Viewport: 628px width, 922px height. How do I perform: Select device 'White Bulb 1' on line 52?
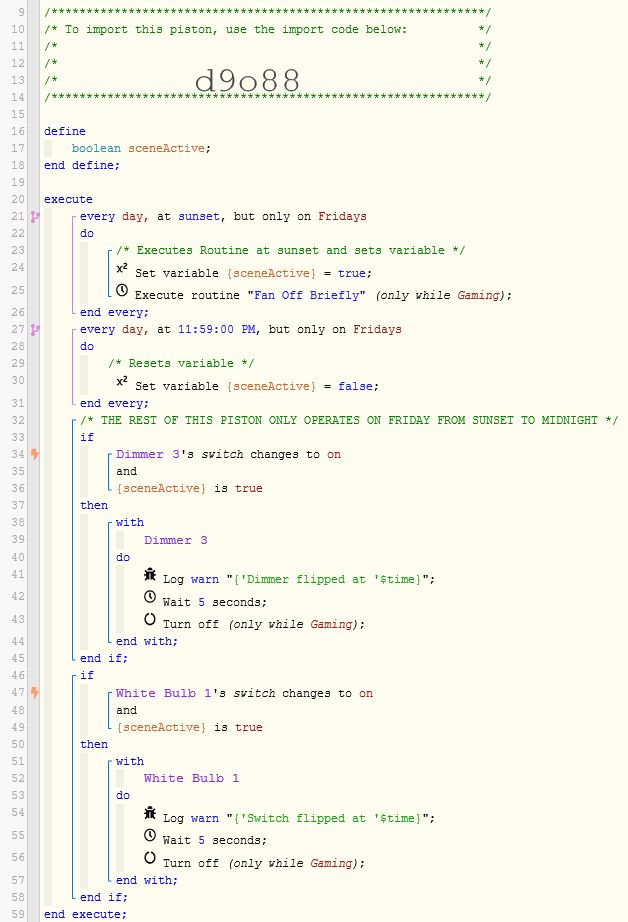coord(192,779)
